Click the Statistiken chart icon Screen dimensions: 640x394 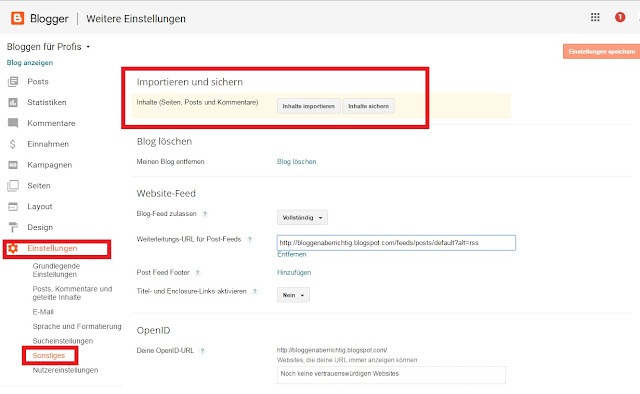tap(13, 102)
